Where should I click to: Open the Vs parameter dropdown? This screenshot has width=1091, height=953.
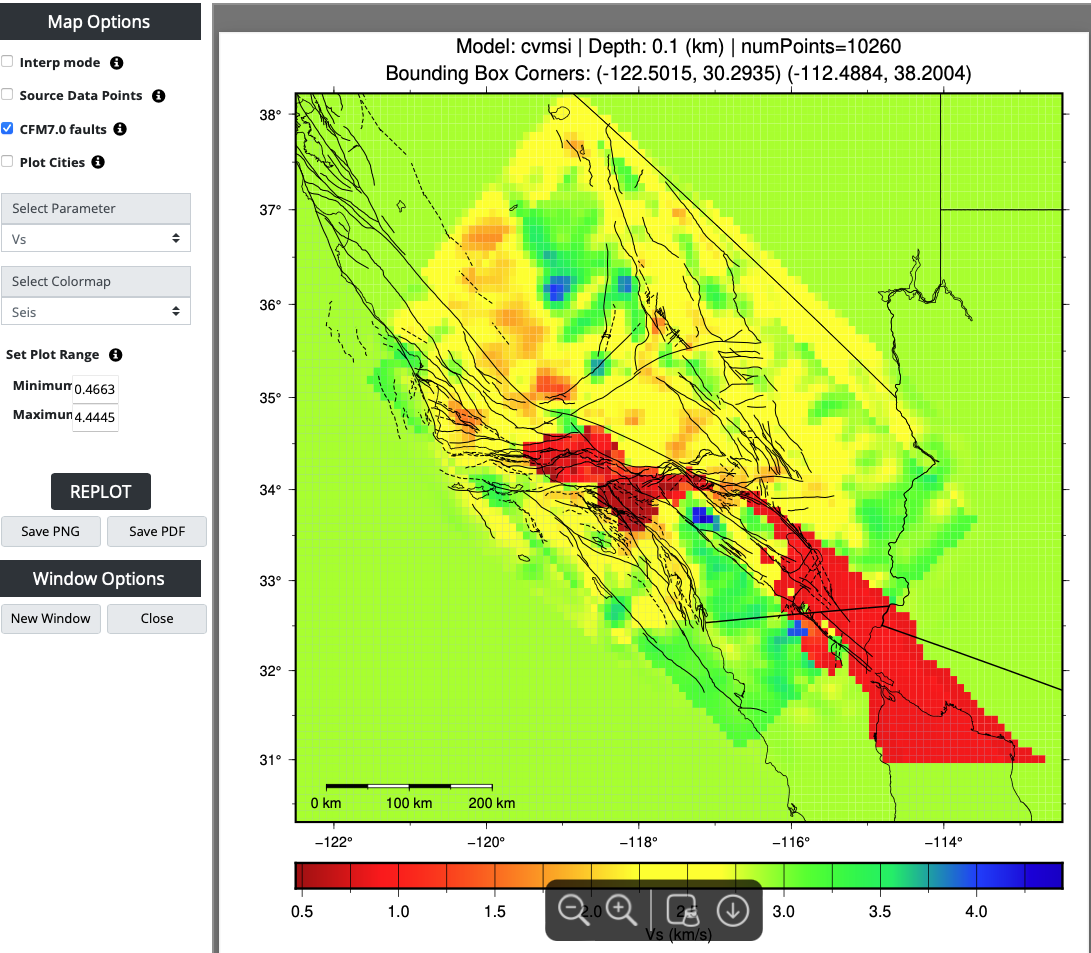pyautogui.click(x=96, y=239)
